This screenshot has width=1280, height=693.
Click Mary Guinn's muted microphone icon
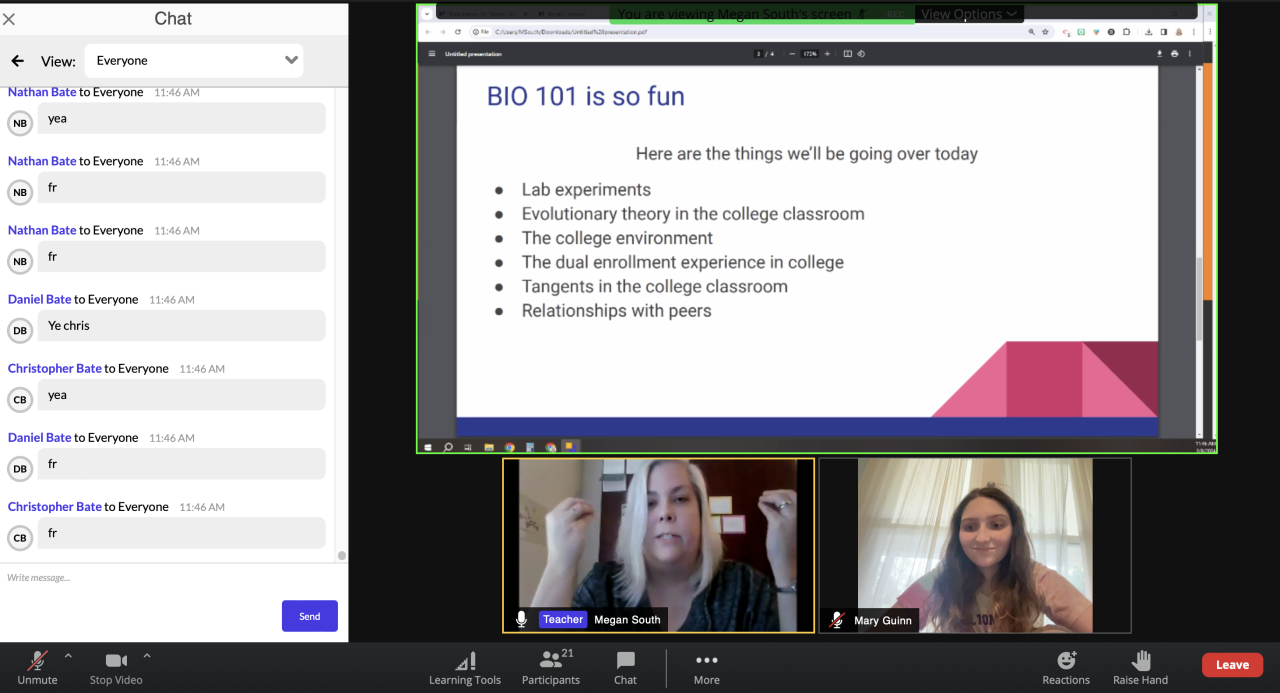pos(837,620)
